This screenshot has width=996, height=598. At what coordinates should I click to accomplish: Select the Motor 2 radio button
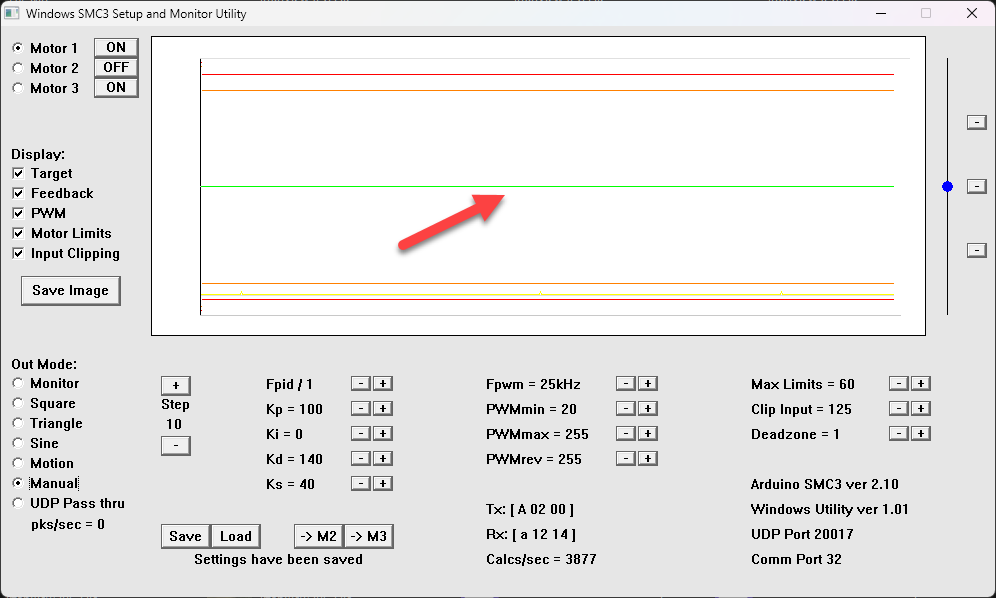coord(18,68)
